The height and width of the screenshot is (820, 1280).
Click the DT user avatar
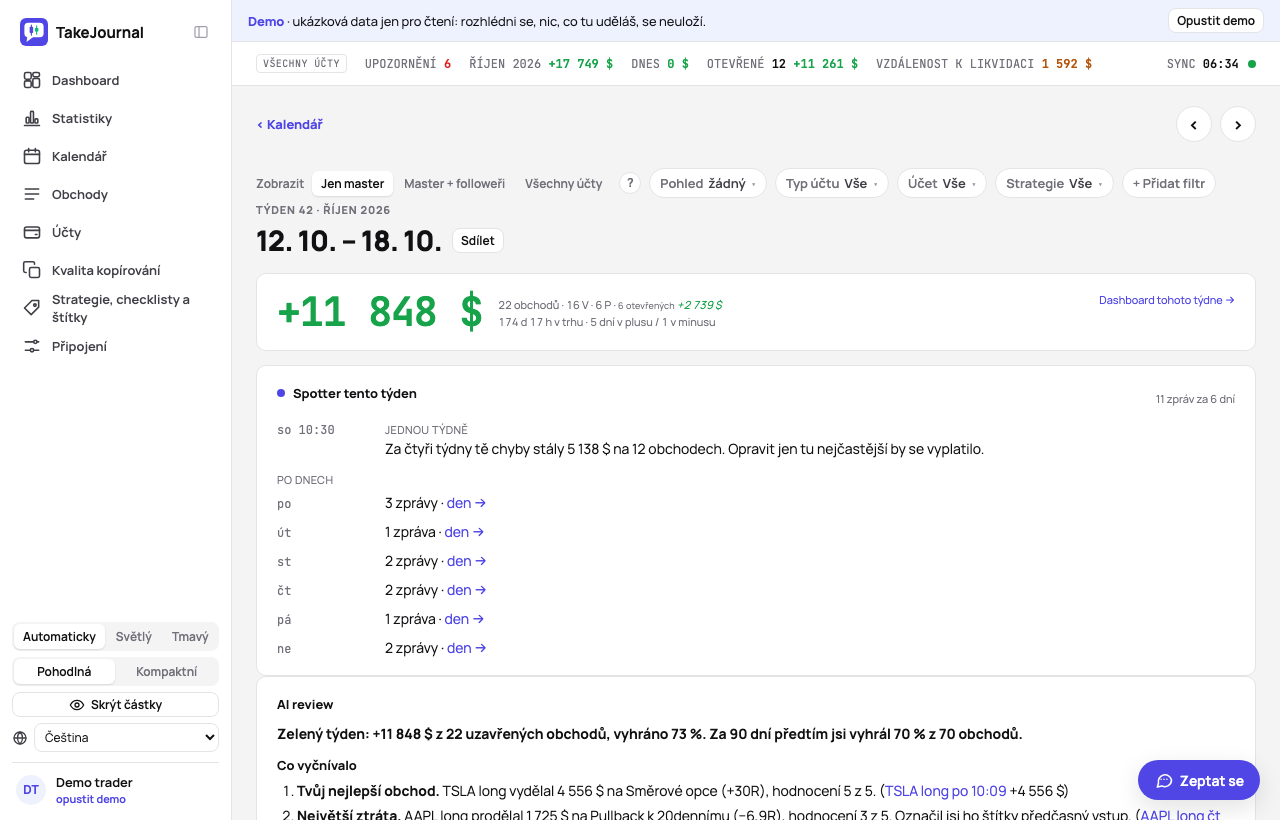tap(31, 789)
